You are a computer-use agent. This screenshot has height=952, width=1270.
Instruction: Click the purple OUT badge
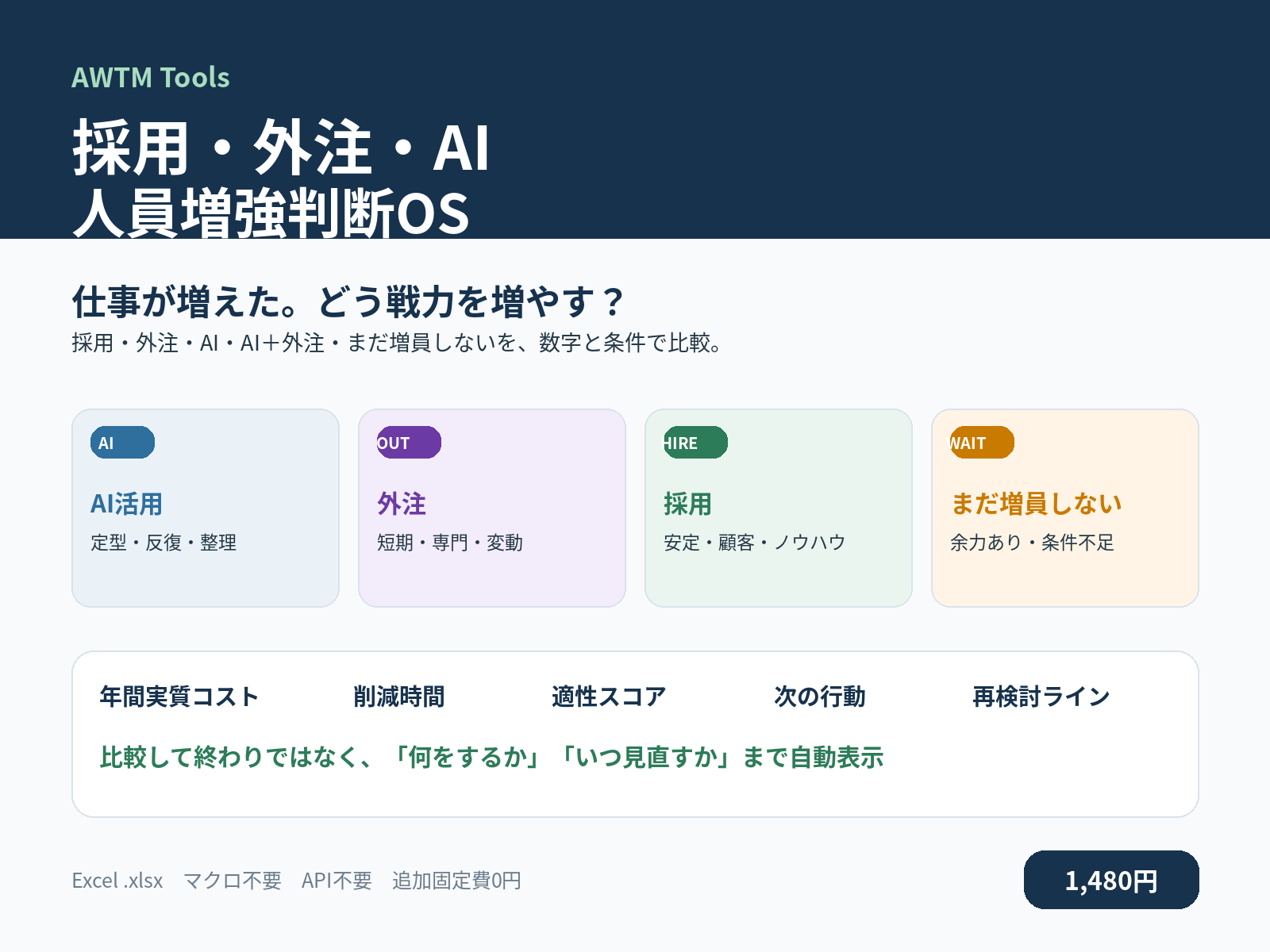click(409, 443)
